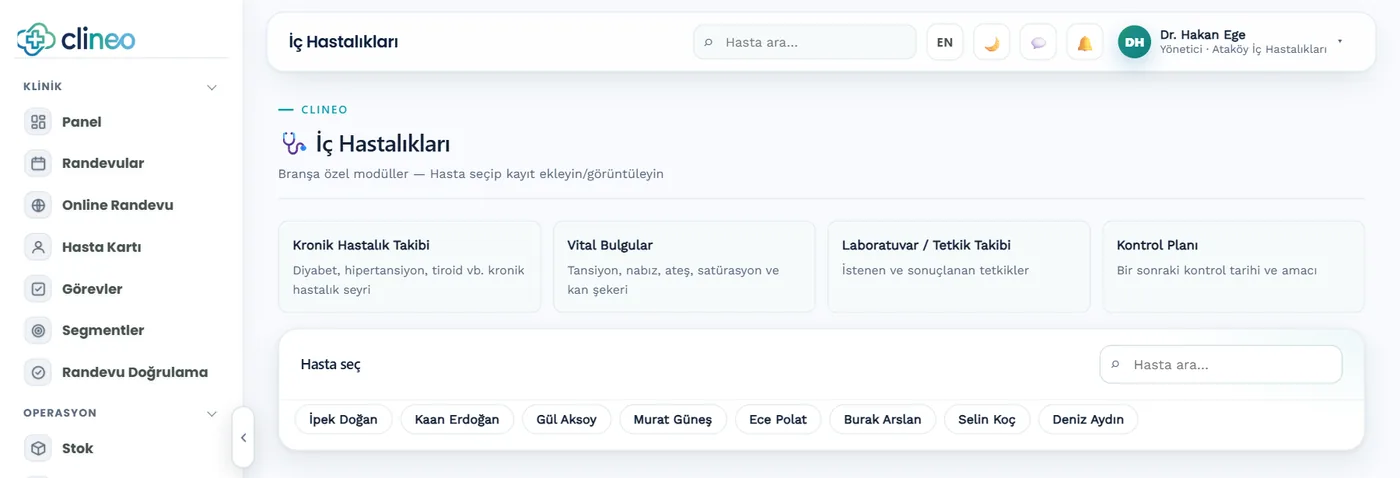Open the Vital Bulgular module card
Image resolution: width=1400 pixels, height=478 pixels.
pyautogui.click(x=684, y=267)
